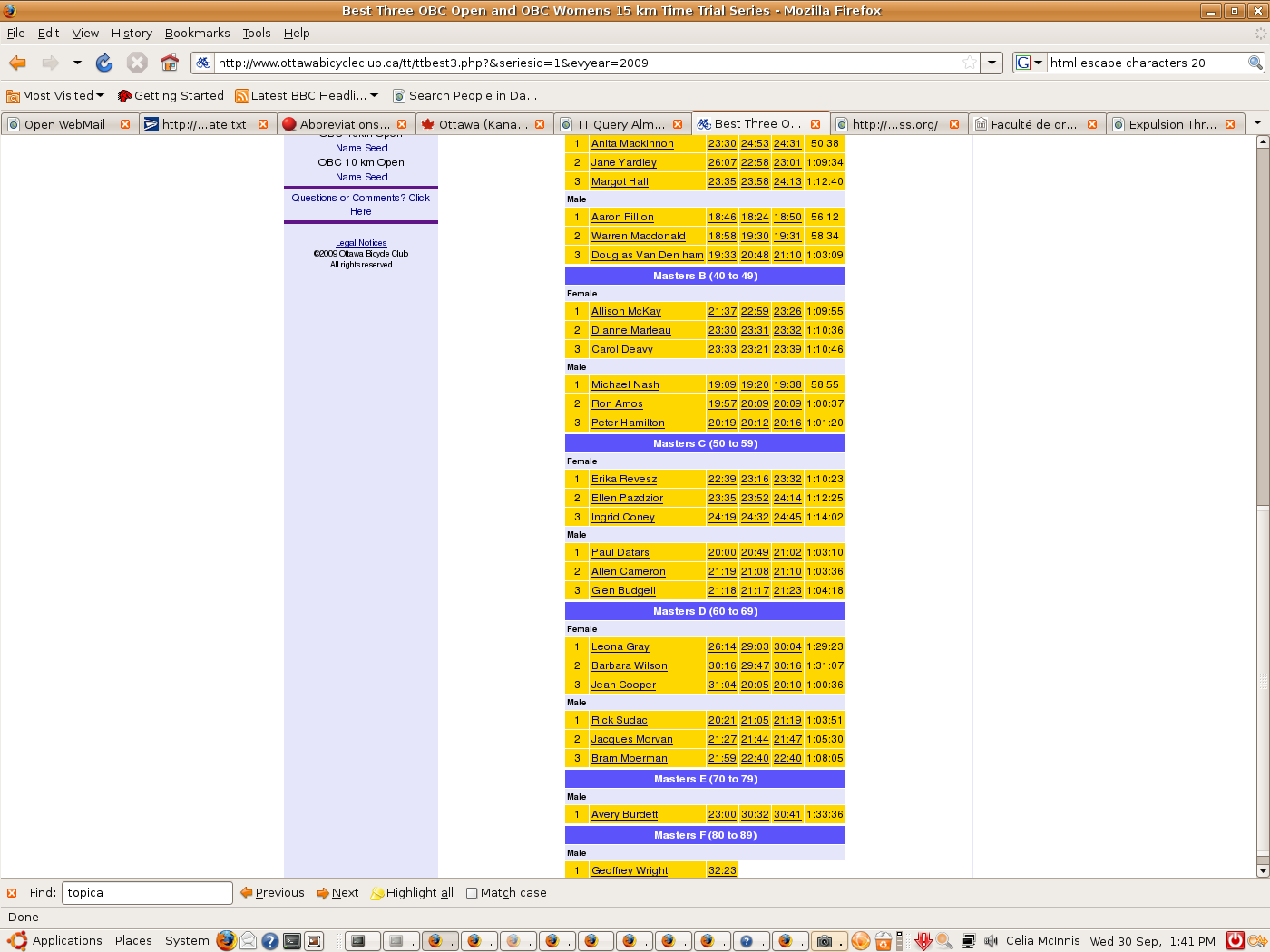Viewport: 1270px width, 952px height.
Task: Open Anita Mackinnon's rider link
Action: pyautogui.click(x=632, y=143)
